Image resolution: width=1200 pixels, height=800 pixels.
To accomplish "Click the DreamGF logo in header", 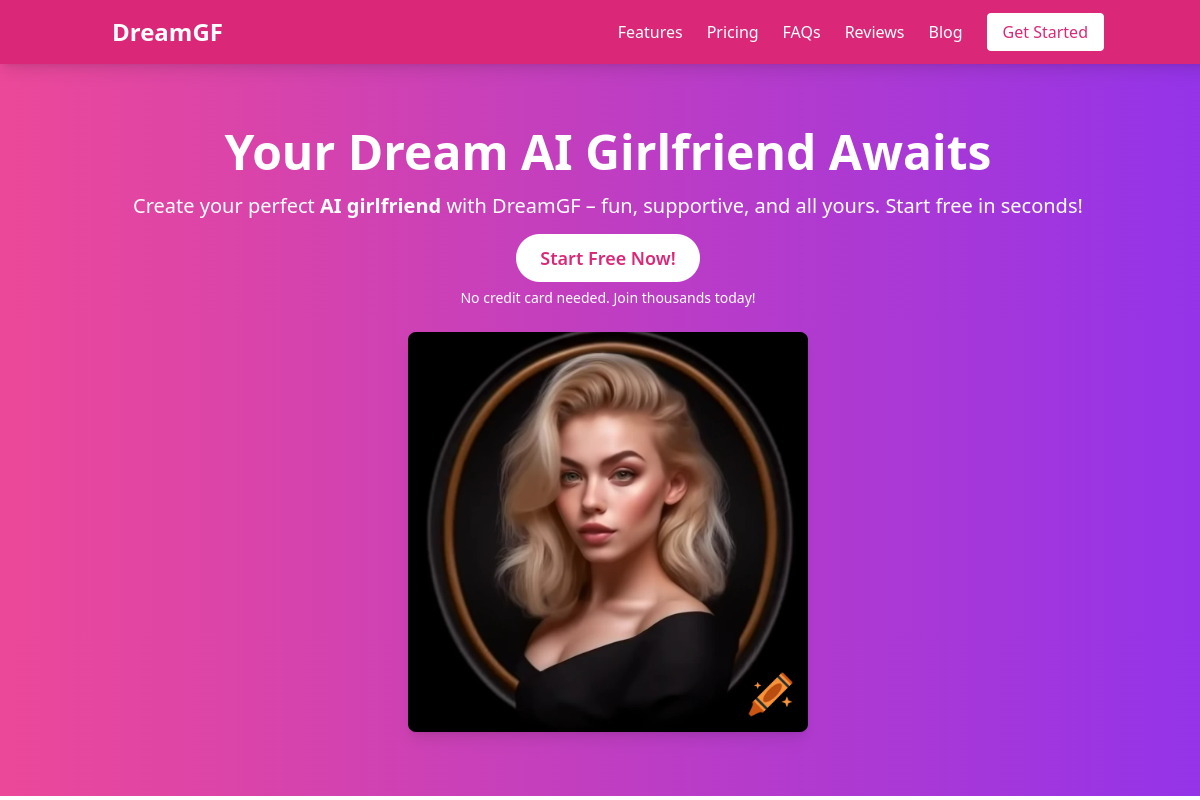I will click(x=167, y=32).
